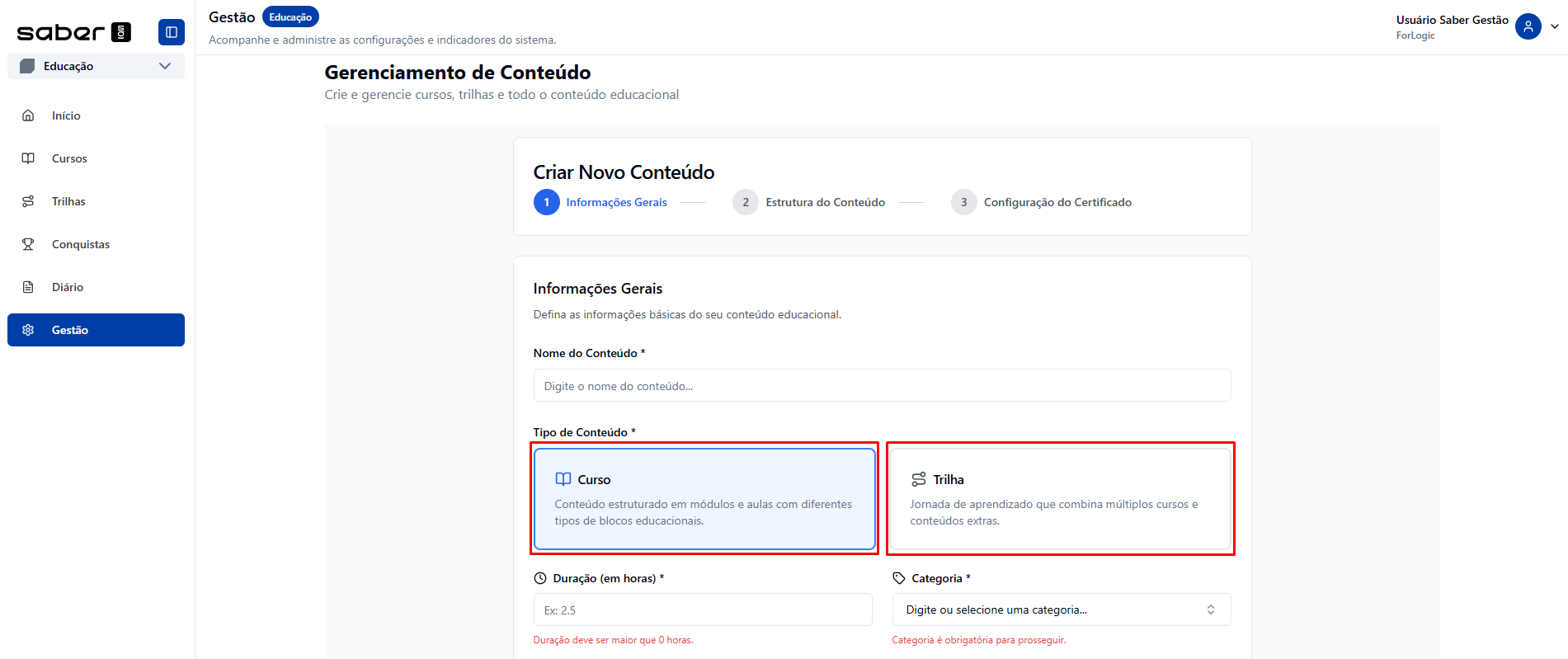Focus the Nome do Conteúdo field
The height and width of the screenshot is (659, 1568).
882,385
